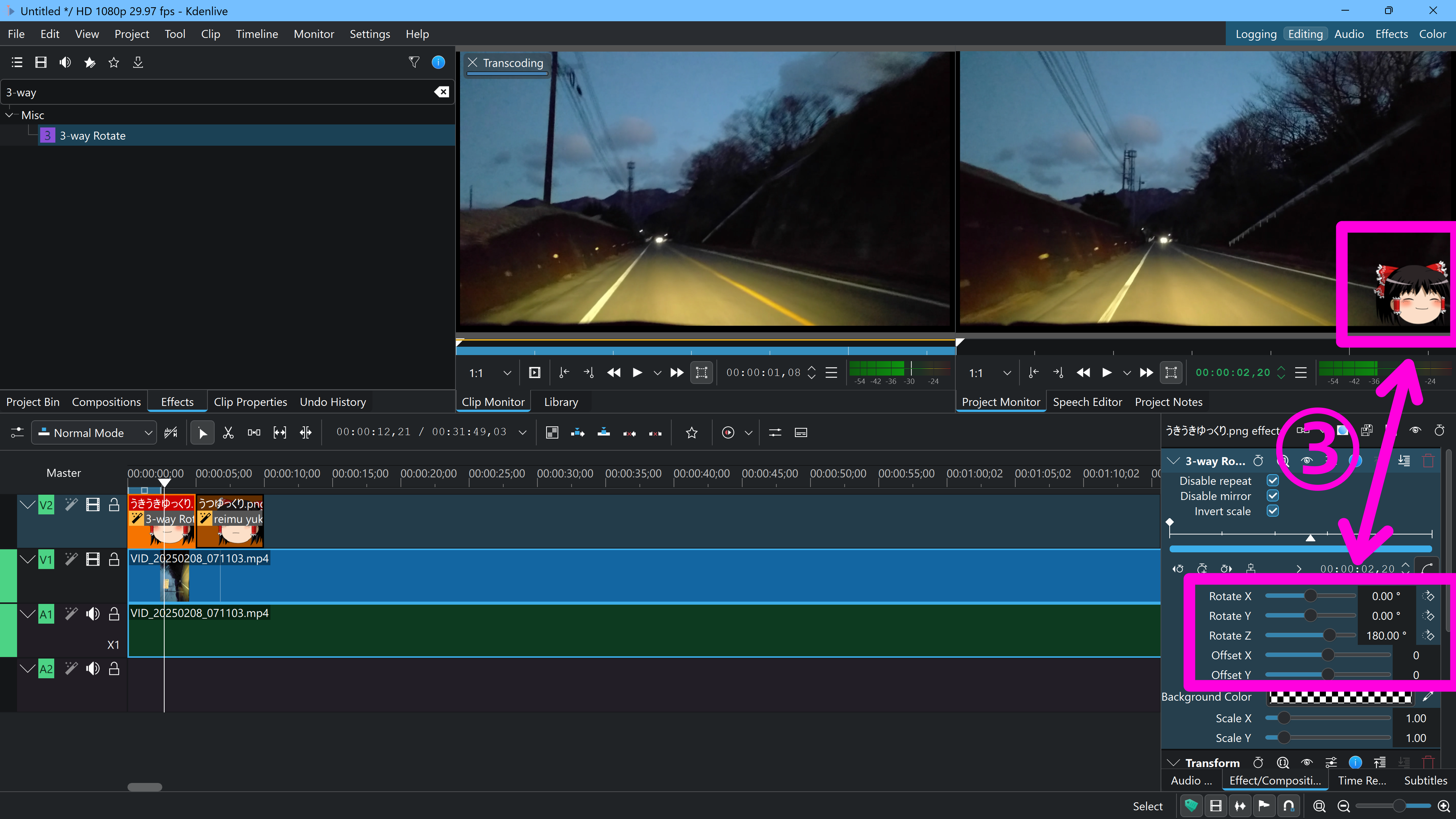Switch to the Compositions tab
Image resolution: width=1456 pixels, height=819 pixels.
[106, 402]
